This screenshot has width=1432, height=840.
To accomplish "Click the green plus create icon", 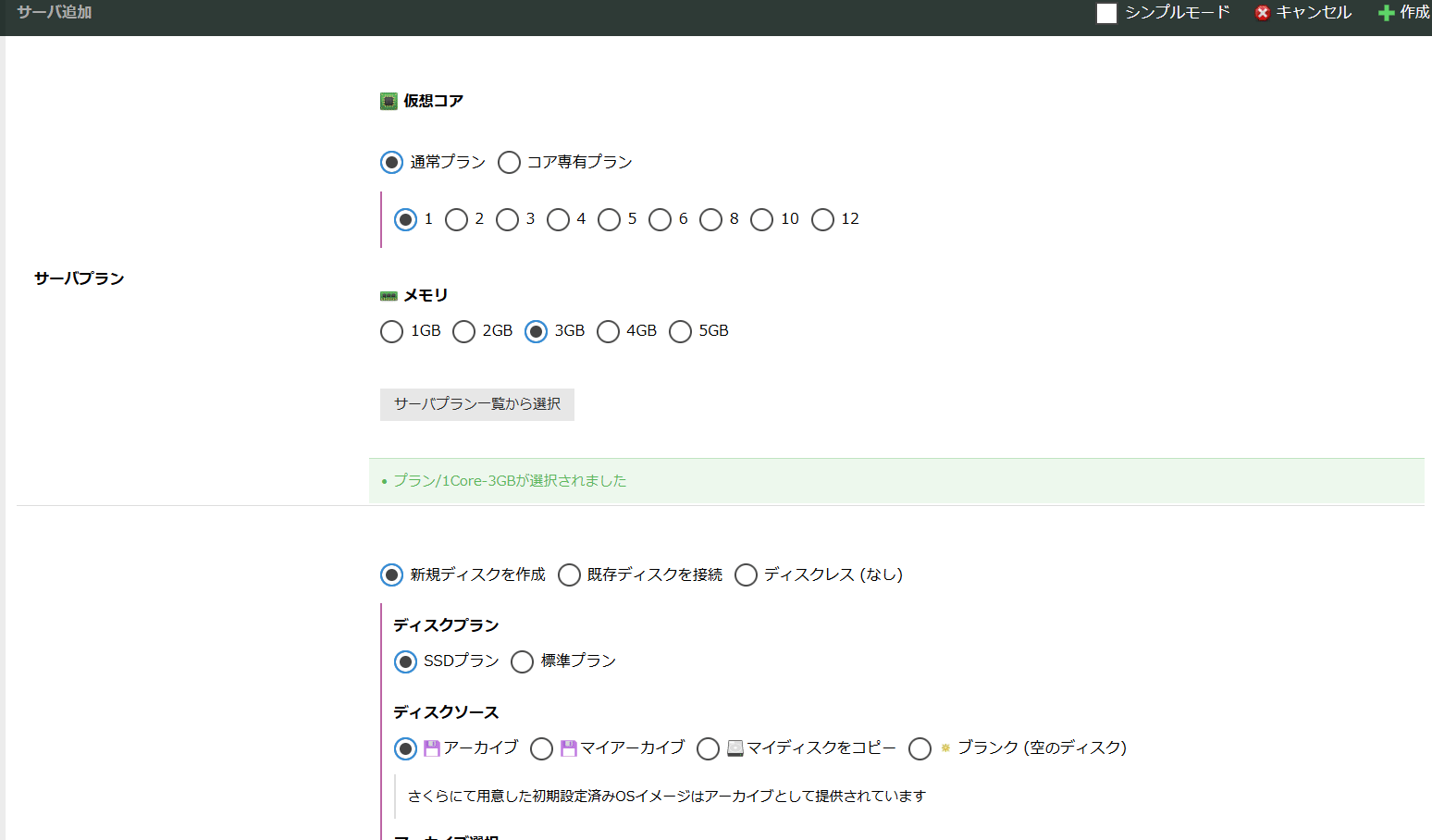I will [x=1386, y=13].
